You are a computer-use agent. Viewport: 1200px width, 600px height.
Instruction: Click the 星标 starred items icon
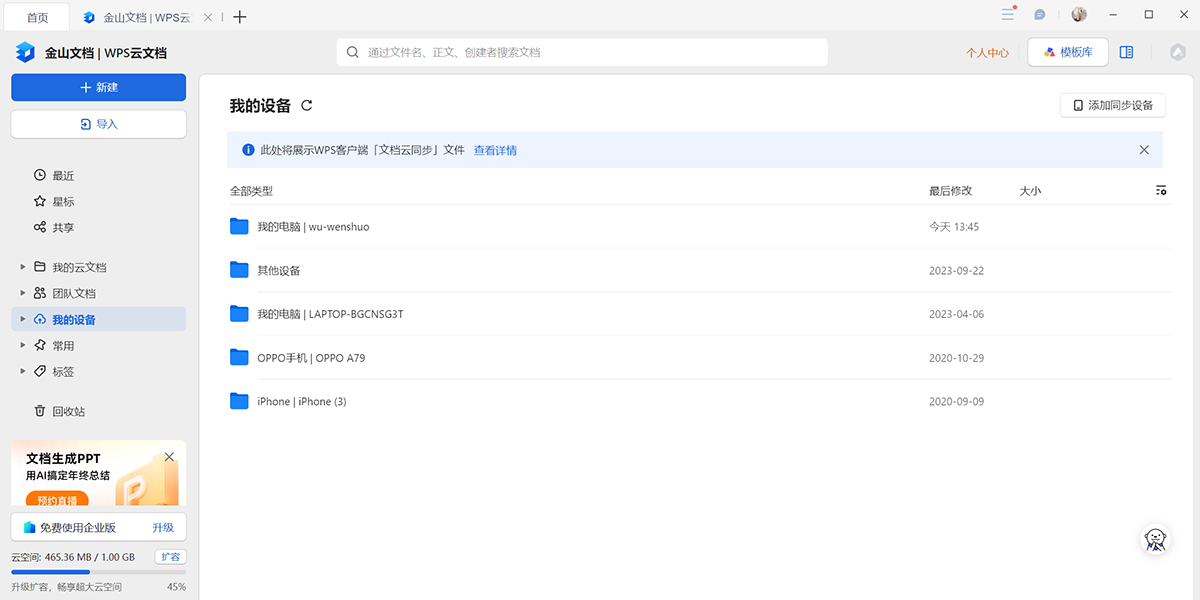(x=40, y=201)
